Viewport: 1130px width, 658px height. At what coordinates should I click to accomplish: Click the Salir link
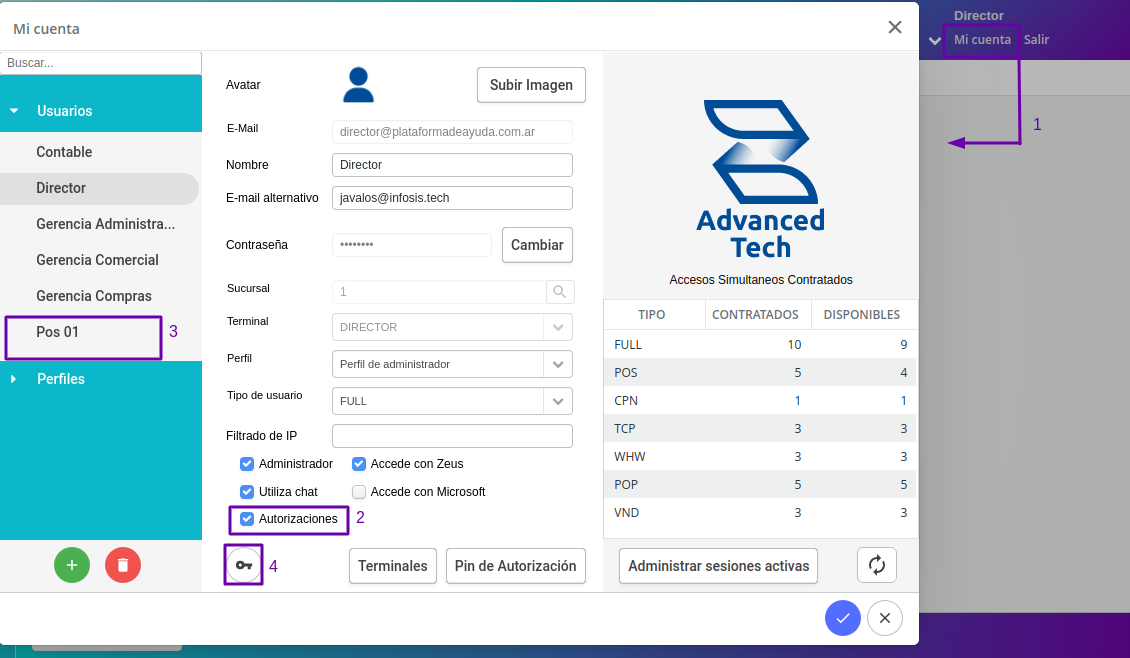point(1036,40)
